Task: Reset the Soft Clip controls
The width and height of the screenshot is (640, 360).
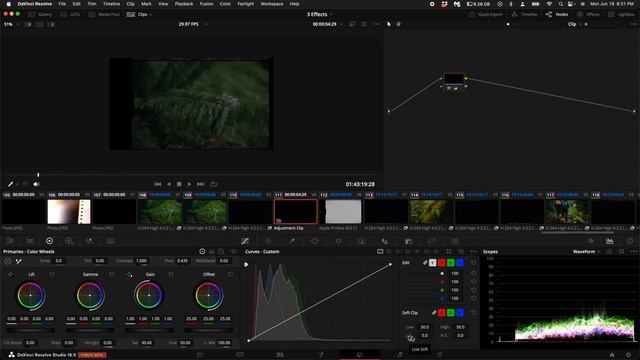Action: point(473,313)
